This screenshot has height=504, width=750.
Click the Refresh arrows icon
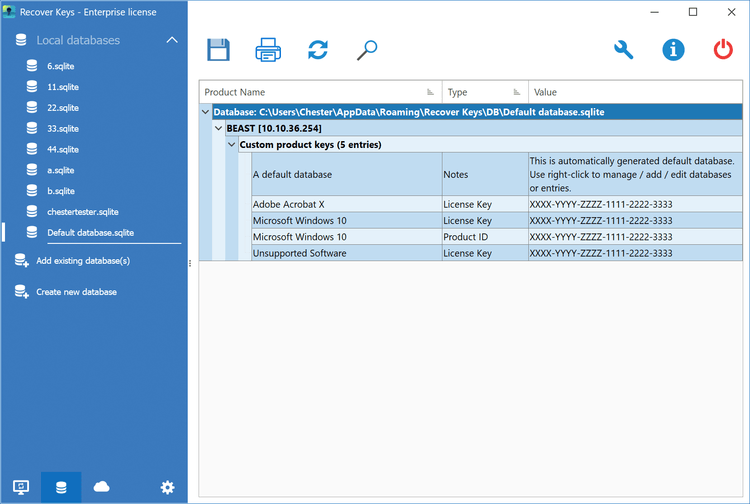point(318,50)
